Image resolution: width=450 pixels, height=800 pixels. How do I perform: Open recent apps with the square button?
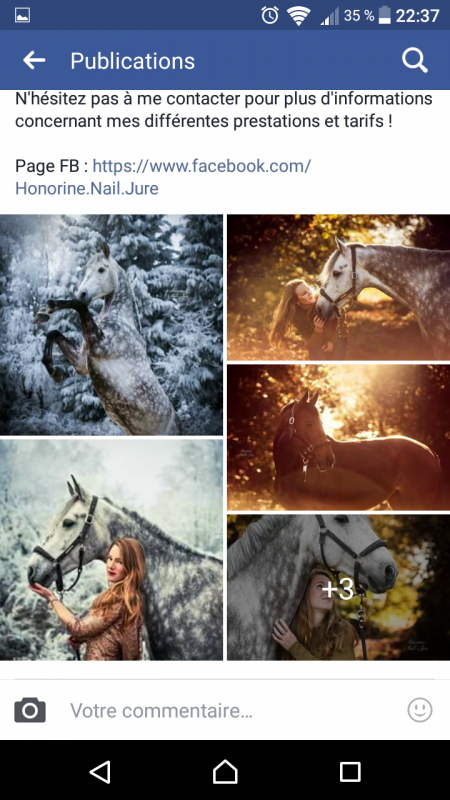pyautogui.click(x=350, y=771)
